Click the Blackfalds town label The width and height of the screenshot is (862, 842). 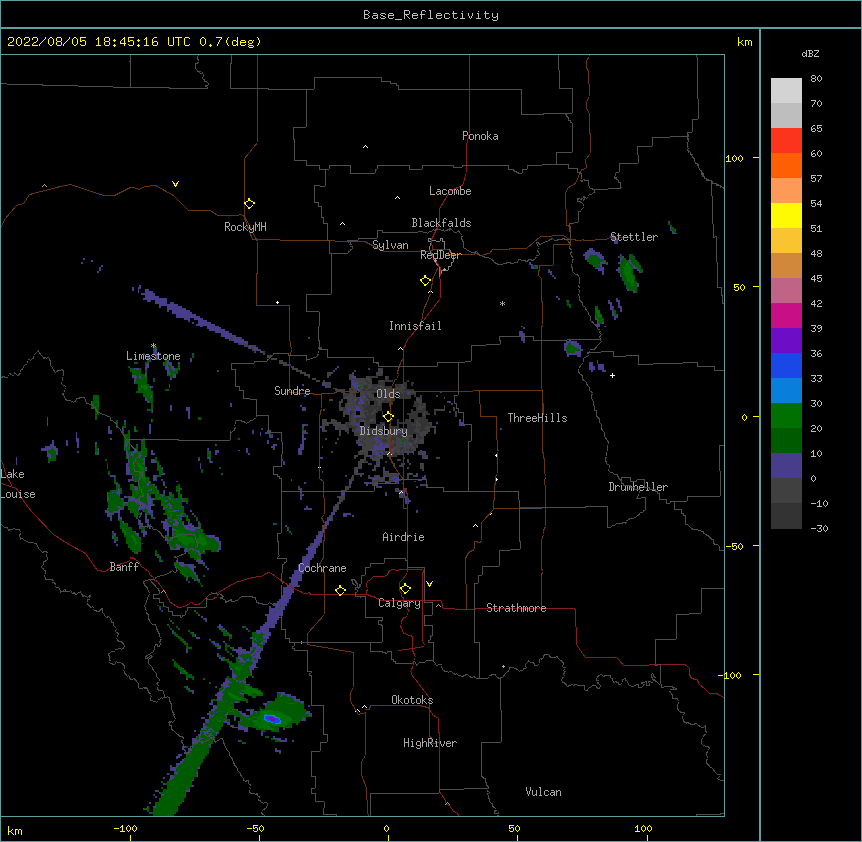pos(441,223)
